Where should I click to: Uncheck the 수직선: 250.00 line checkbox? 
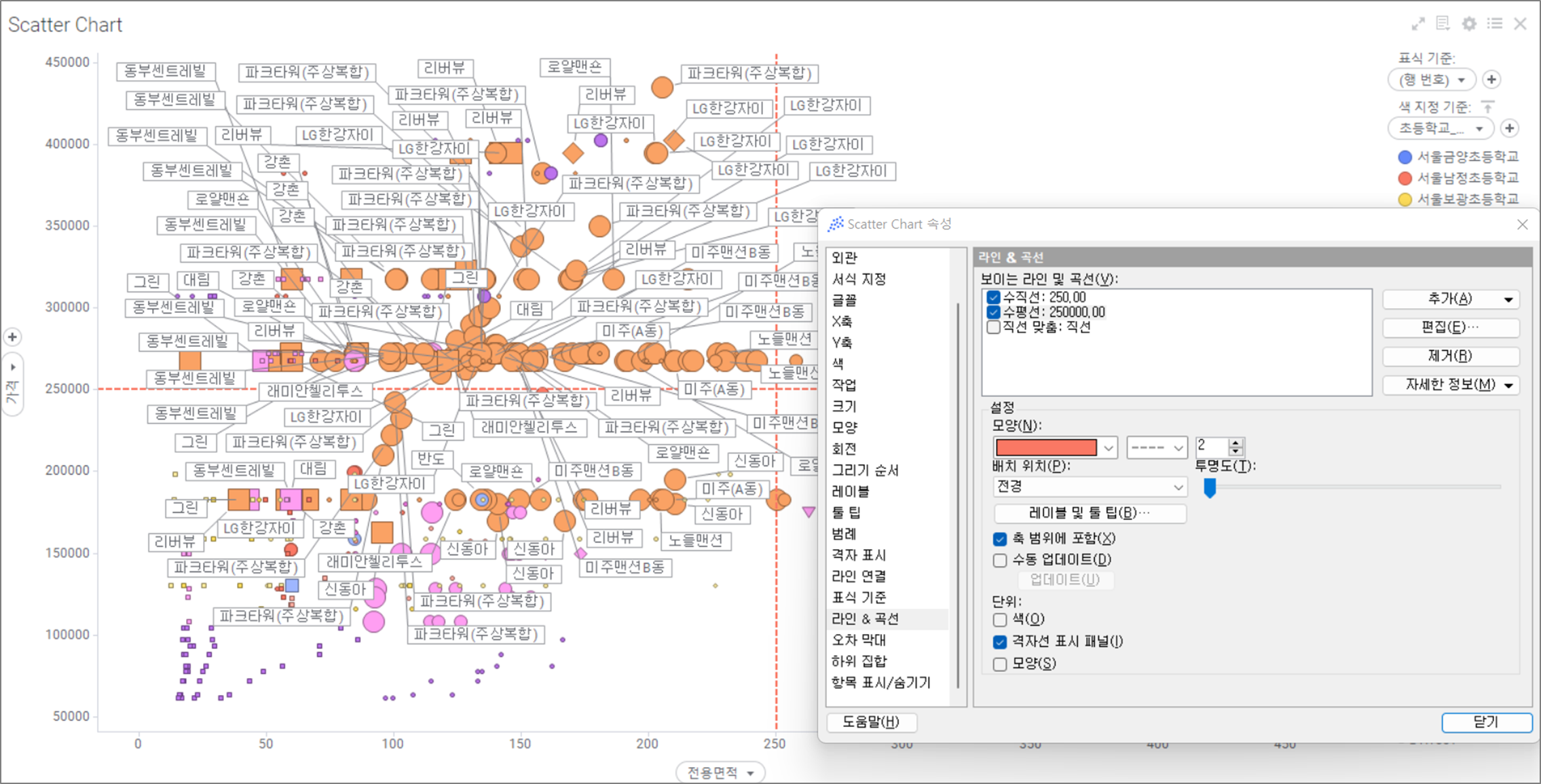tap(994, 297)
